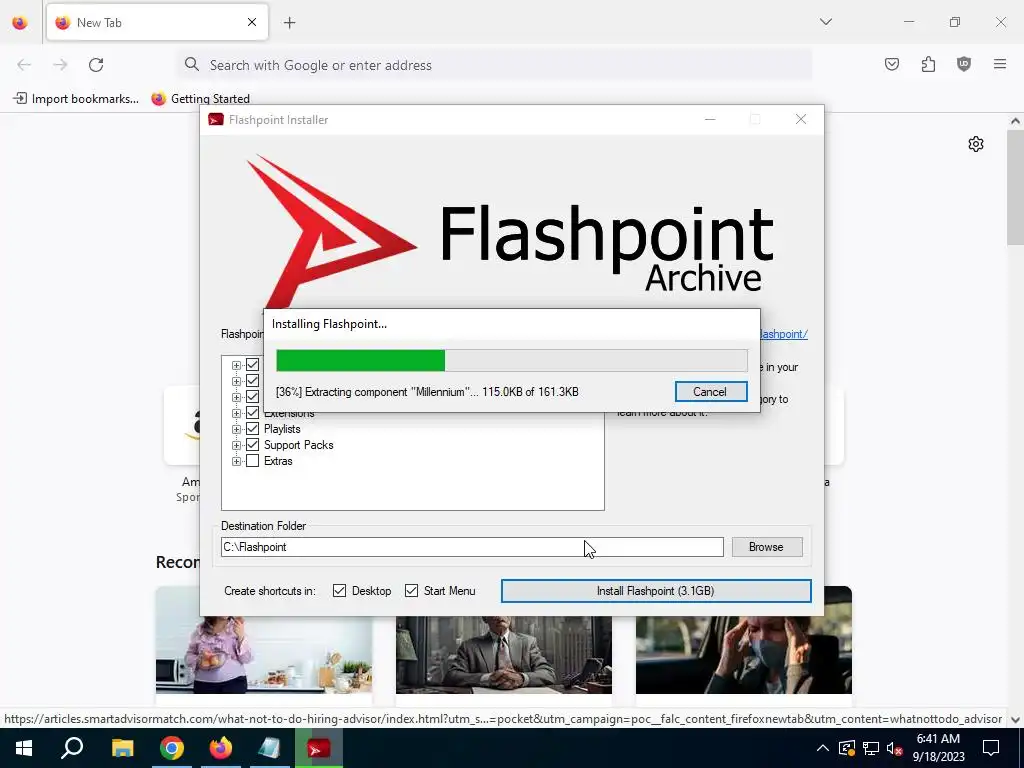Viewport: 1024px width, 768px height.
Task: Open the article thumbnail of man in suit
Action: tap(504, 655)
